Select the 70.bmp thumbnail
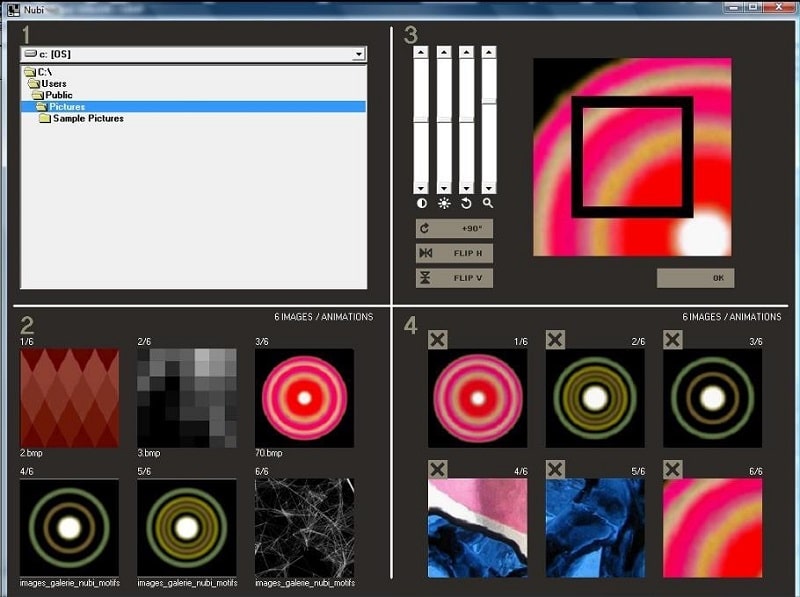Screen dimensions: 800x597 [x=304, y=397]
